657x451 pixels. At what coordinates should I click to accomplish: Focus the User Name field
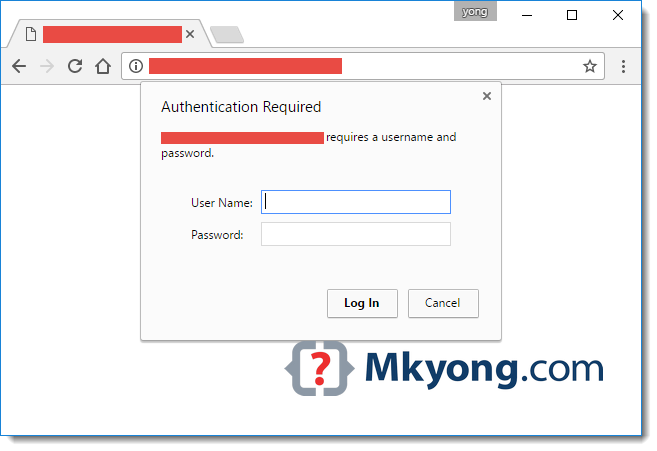click(356, 202)
